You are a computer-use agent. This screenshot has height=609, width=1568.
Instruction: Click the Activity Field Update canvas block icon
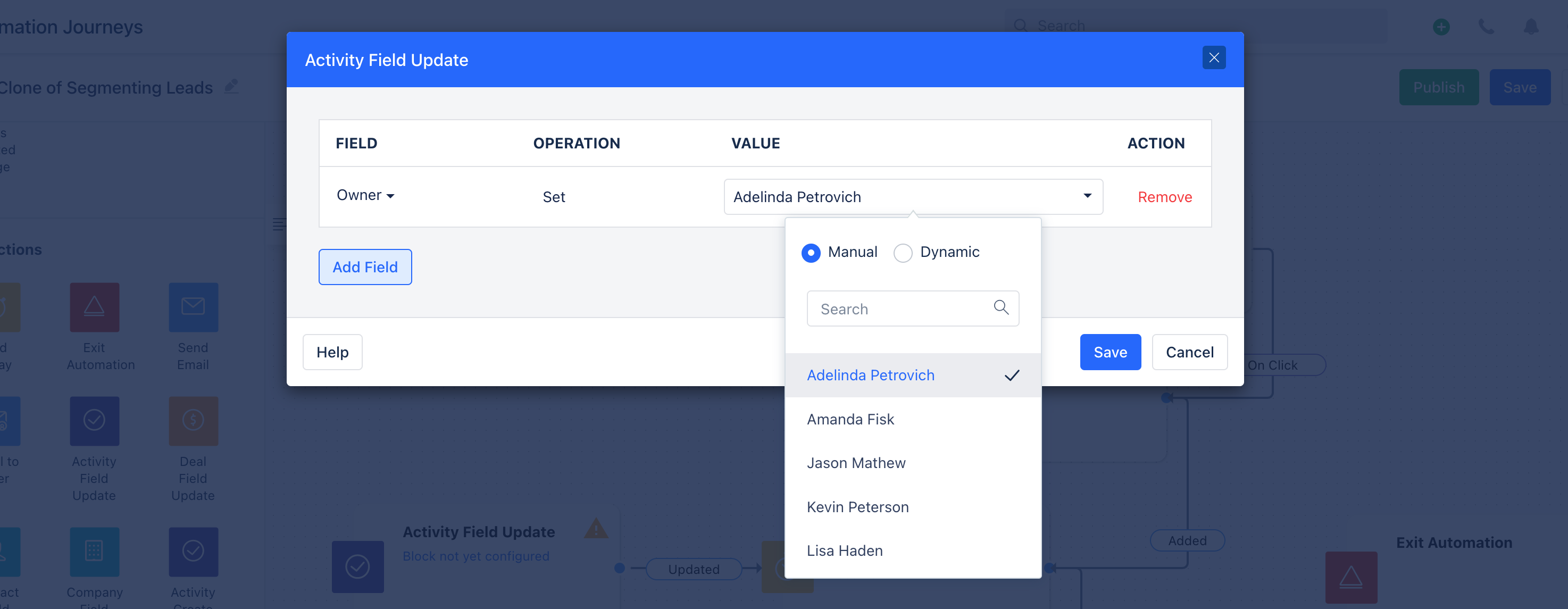[x=357, y=566]
